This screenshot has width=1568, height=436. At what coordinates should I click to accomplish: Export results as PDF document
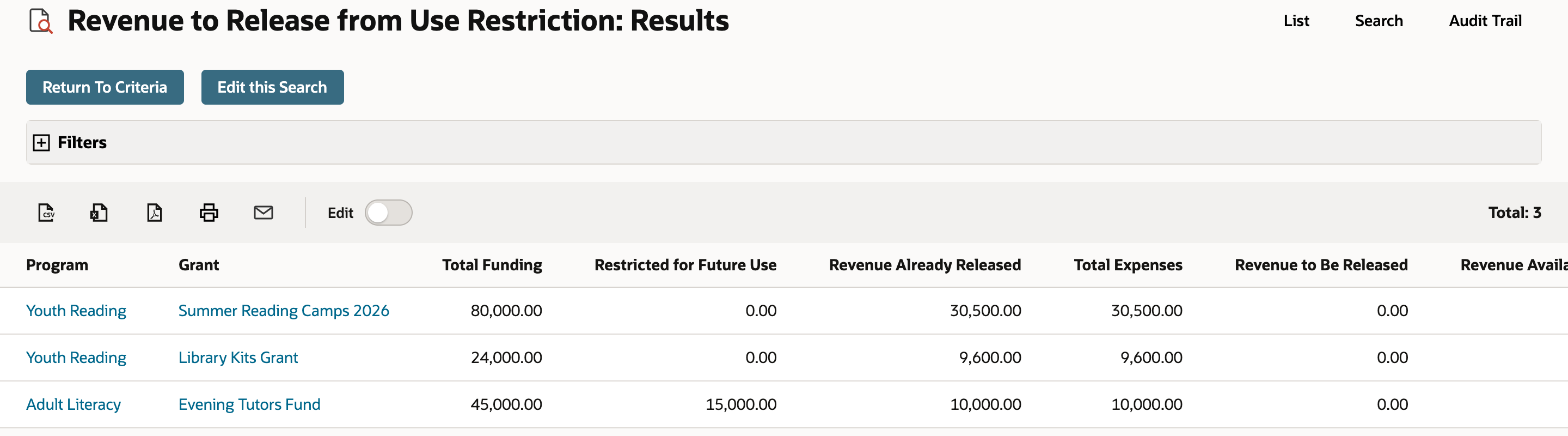click(155, 213)
